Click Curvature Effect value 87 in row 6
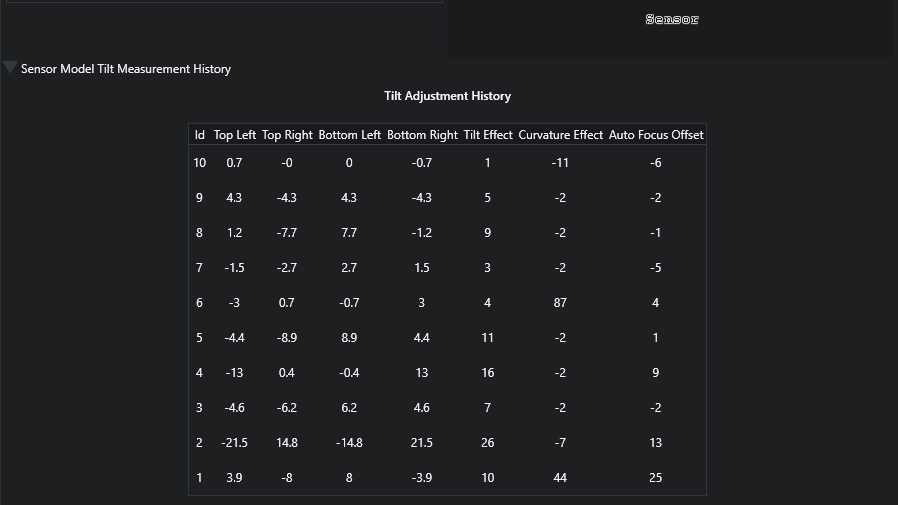Screen dimensions: 898x505 pos(560,302)
